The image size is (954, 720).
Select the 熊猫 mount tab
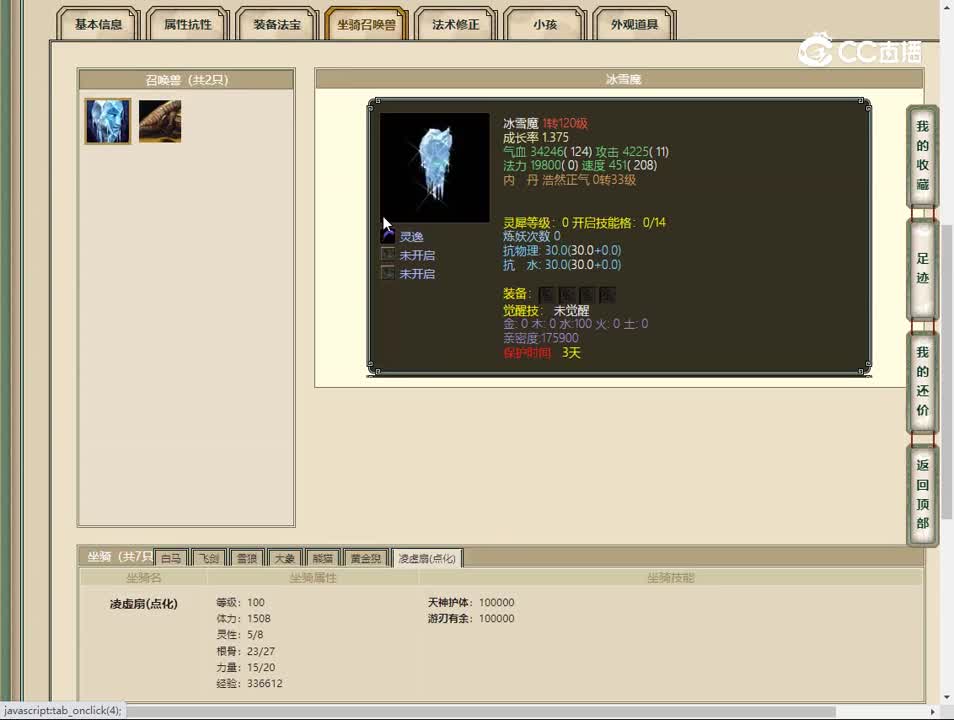click(x=322, y=558)
